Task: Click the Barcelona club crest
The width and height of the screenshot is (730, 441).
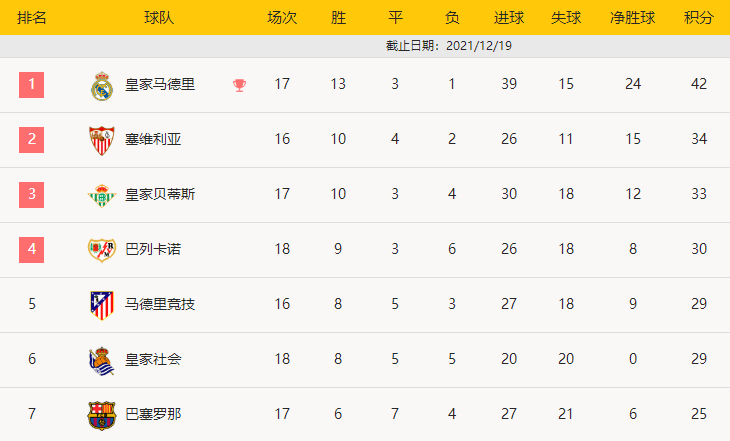Action: point(102,414)
